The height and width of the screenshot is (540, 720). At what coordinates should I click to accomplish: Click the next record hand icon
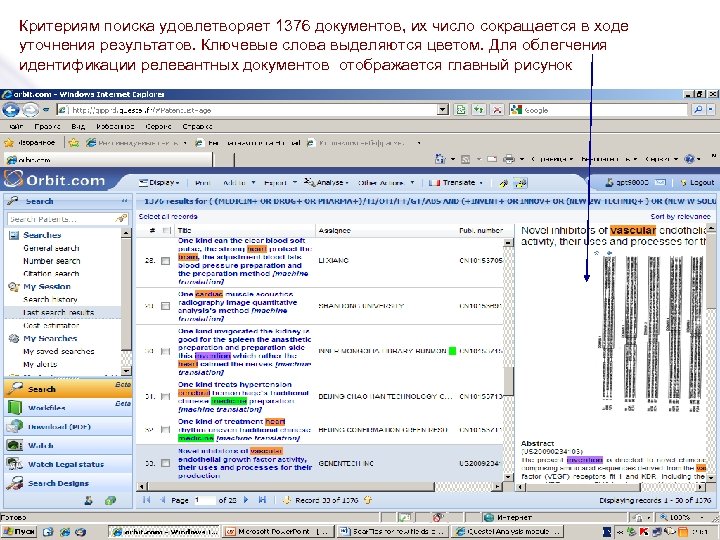click(x=367, y=500)
